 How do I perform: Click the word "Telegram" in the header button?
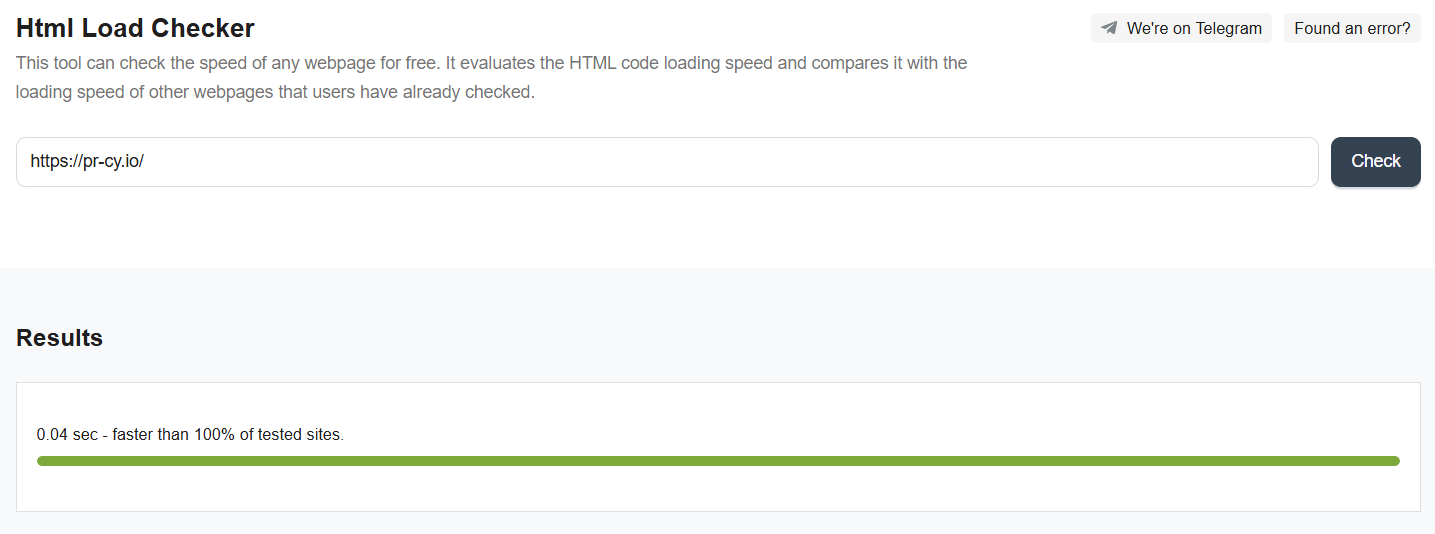[1228, 28]
